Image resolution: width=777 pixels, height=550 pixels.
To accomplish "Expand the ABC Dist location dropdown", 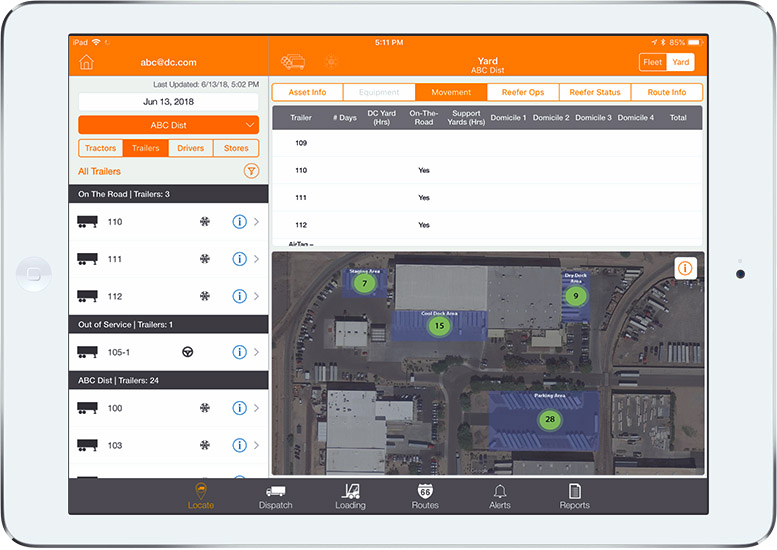I will coord(168,125).
